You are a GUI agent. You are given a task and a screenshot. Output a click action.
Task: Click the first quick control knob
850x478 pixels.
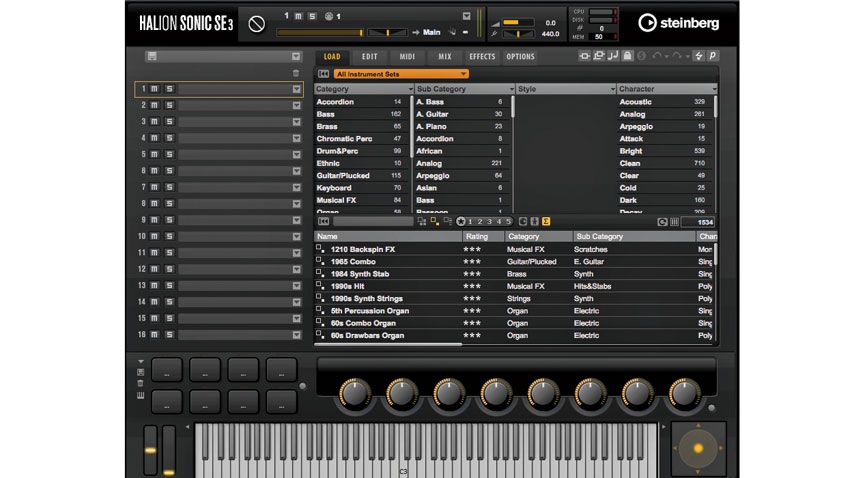pyautogui.click(x=355, y=393)
